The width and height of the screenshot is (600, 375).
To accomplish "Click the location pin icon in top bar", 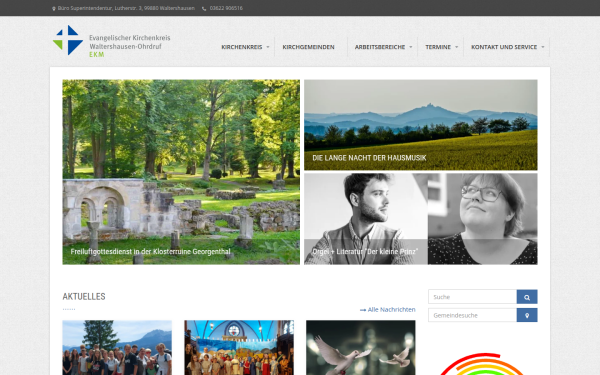I will [x=54, y=8].
